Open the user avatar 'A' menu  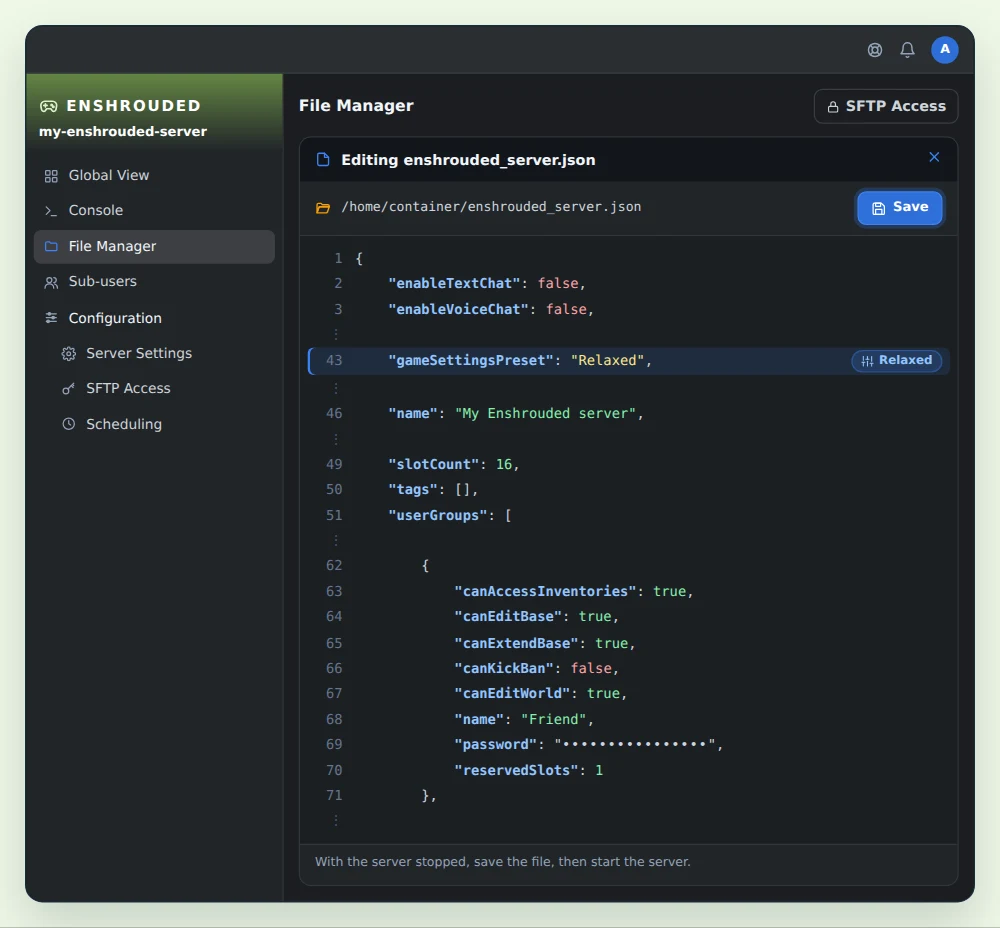pyautogui.click(x=945, y=50)
